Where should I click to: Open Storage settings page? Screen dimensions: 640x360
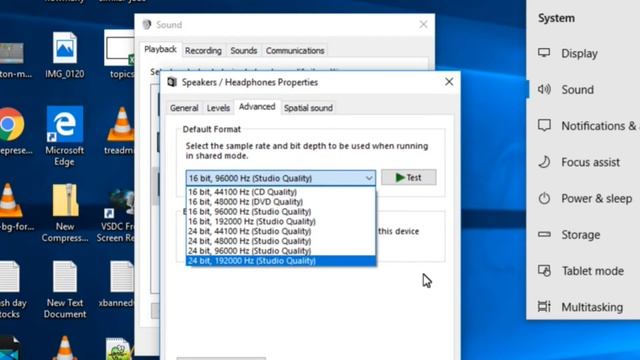click(580, 235)
